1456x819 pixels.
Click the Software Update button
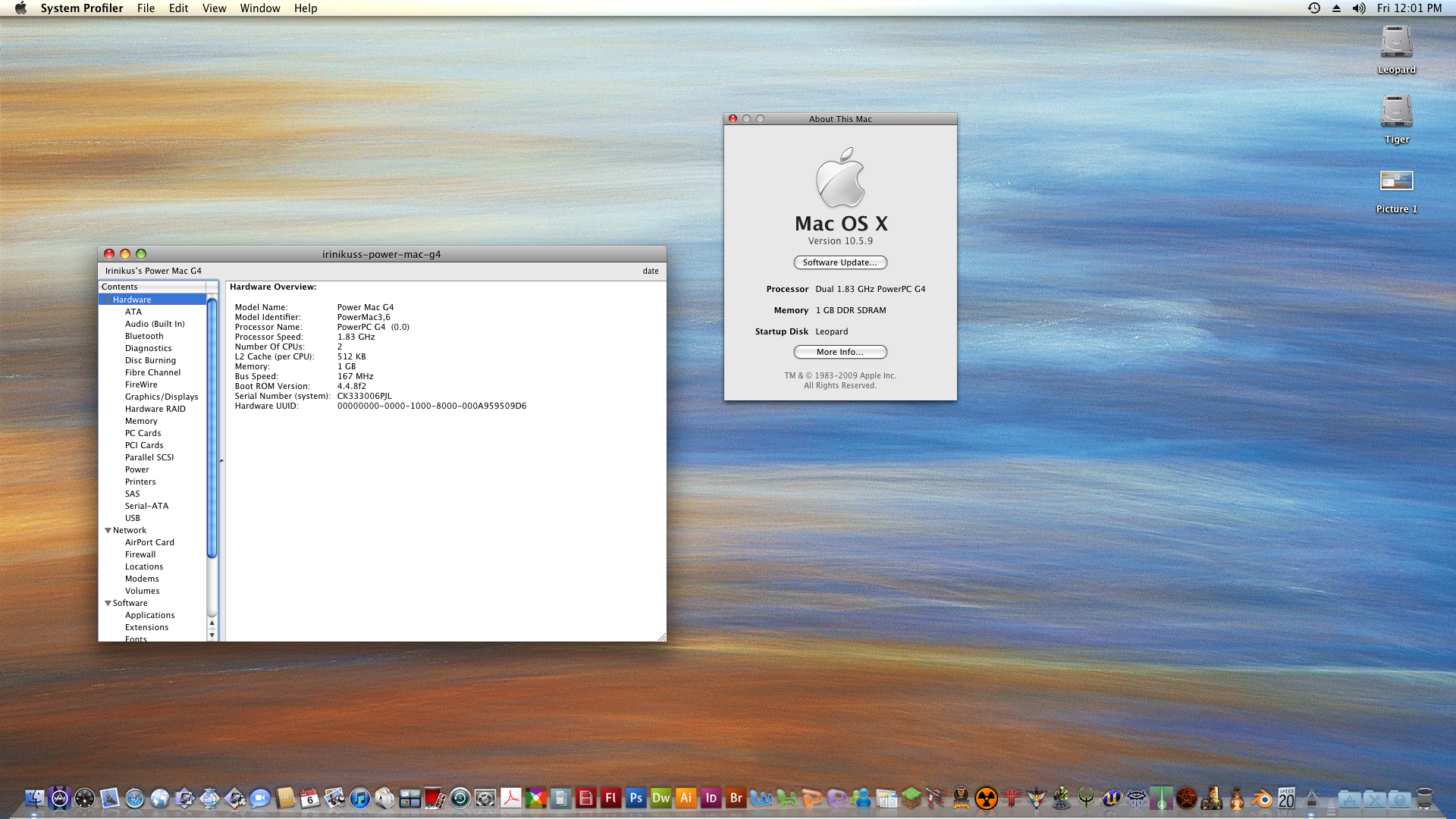[x=839, y=262]
